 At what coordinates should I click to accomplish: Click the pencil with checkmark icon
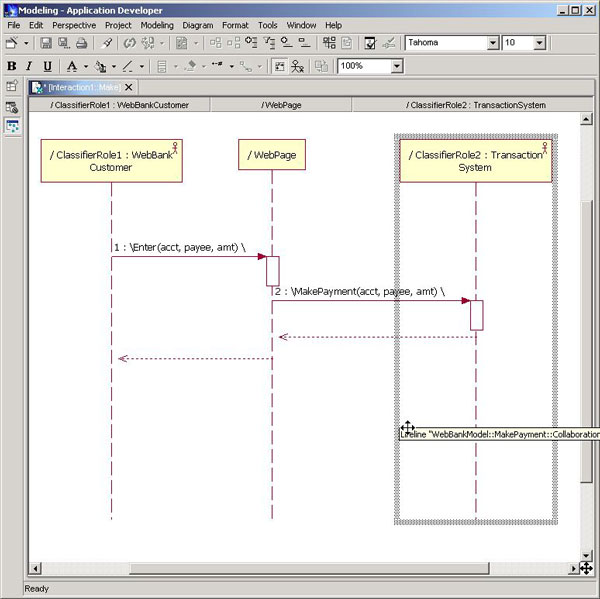coord(389,43)
